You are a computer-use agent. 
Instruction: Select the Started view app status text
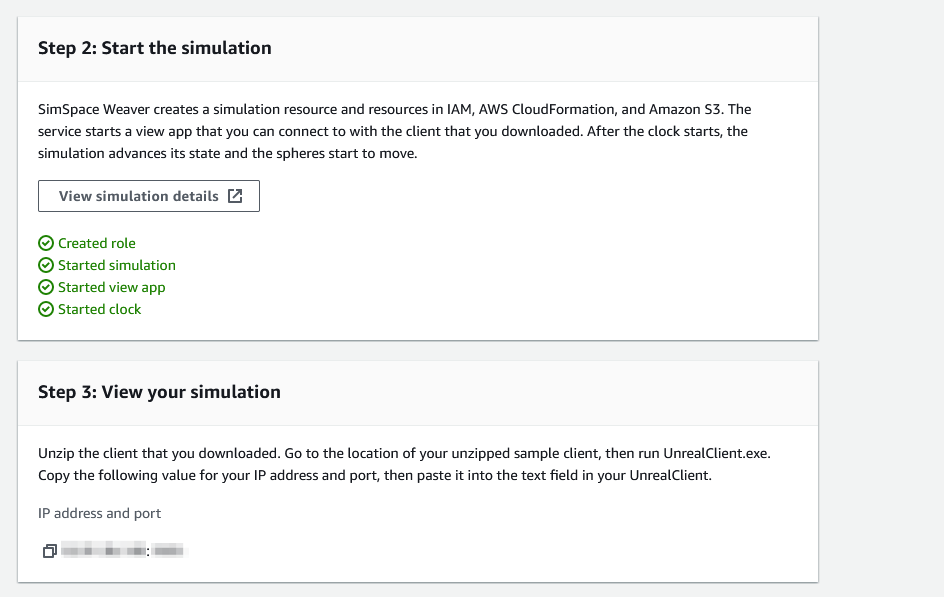[x=111, y=288]
